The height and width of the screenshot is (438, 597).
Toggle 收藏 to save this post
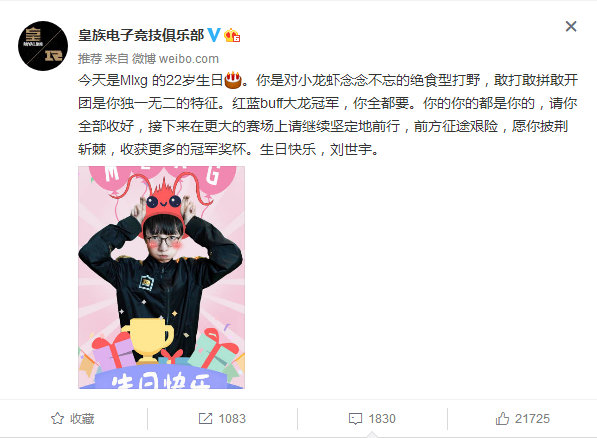[x=82, y=419]
